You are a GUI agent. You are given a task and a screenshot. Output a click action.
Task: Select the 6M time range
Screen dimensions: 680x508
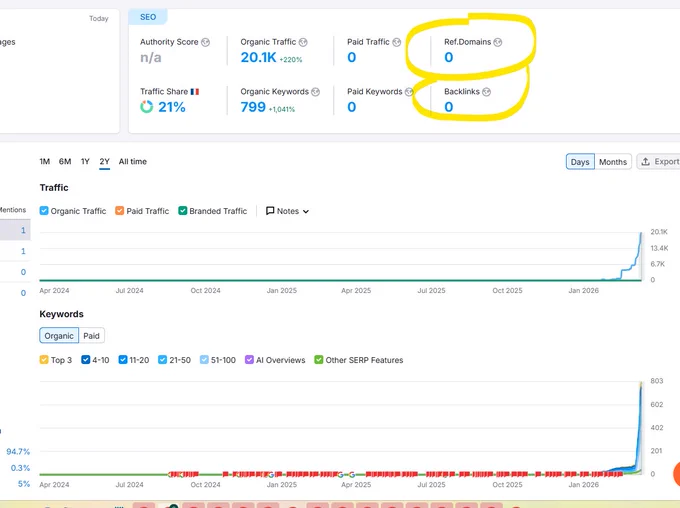tap(65, 161)
